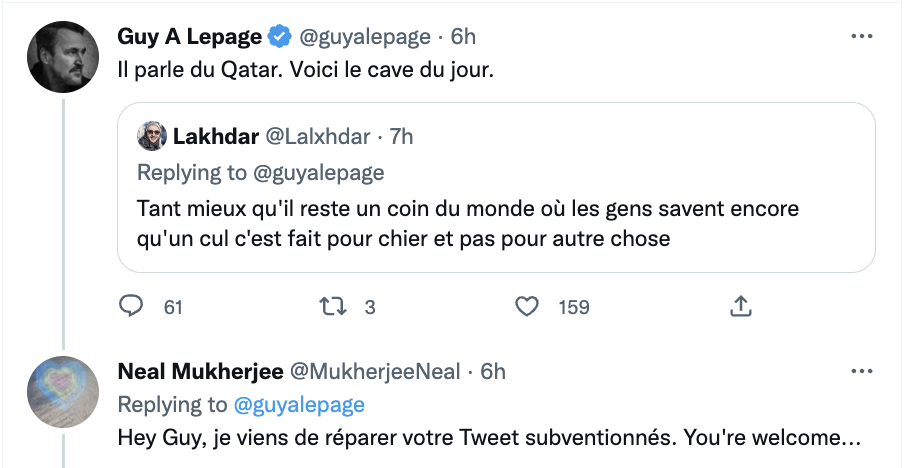
Task: Share Guy A Lepage's tweet
Action: click(x=740, y=306)
